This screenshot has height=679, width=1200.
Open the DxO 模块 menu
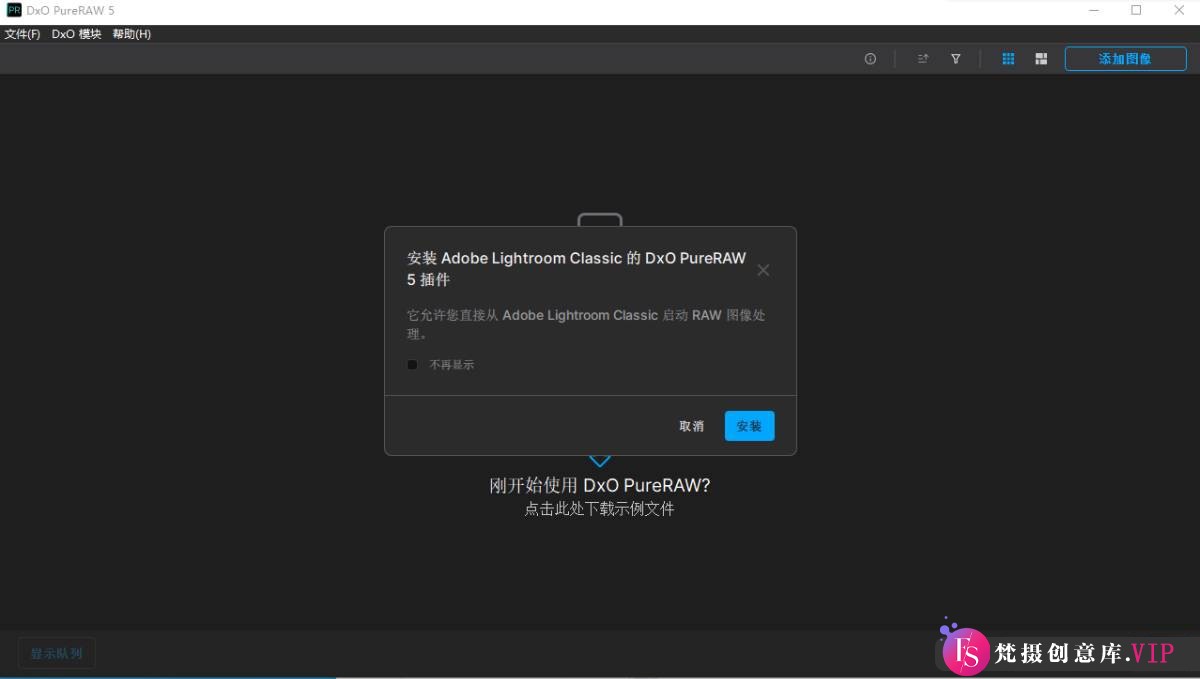77,34
